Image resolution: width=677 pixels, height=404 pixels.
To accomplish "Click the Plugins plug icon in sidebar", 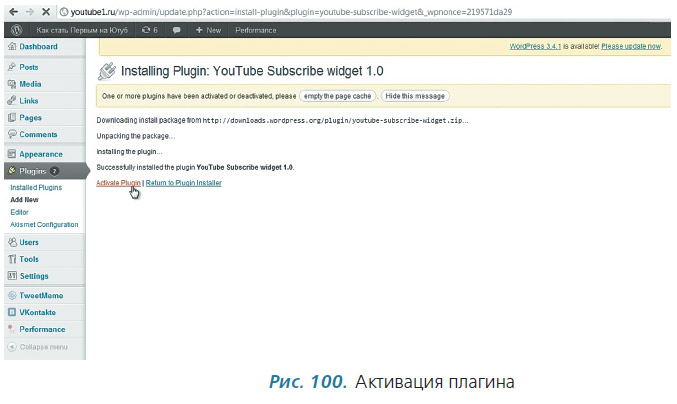I will point(12,171).
